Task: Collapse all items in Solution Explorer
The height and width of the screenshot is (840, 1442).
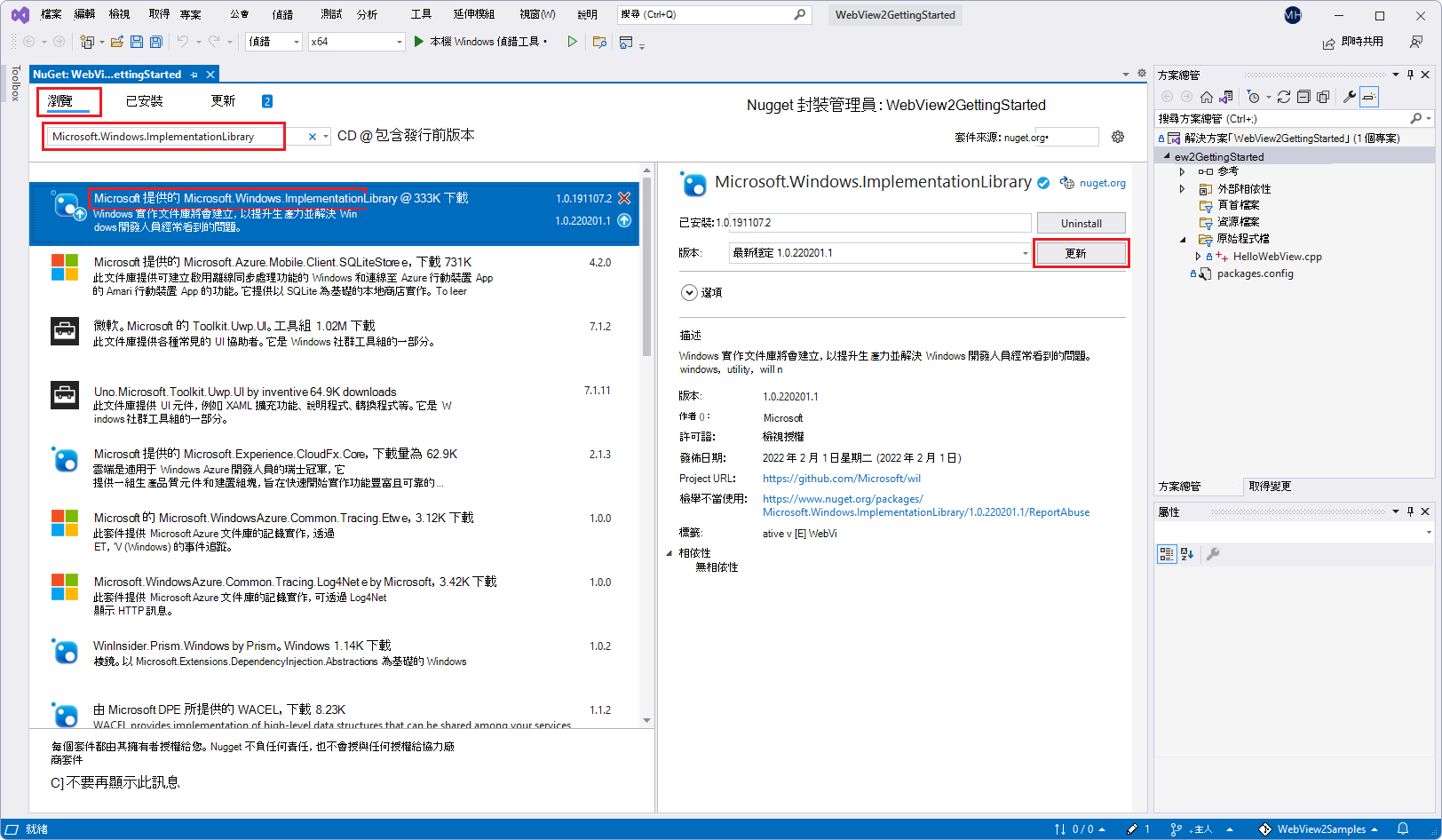Action: tap(1303, 98)
